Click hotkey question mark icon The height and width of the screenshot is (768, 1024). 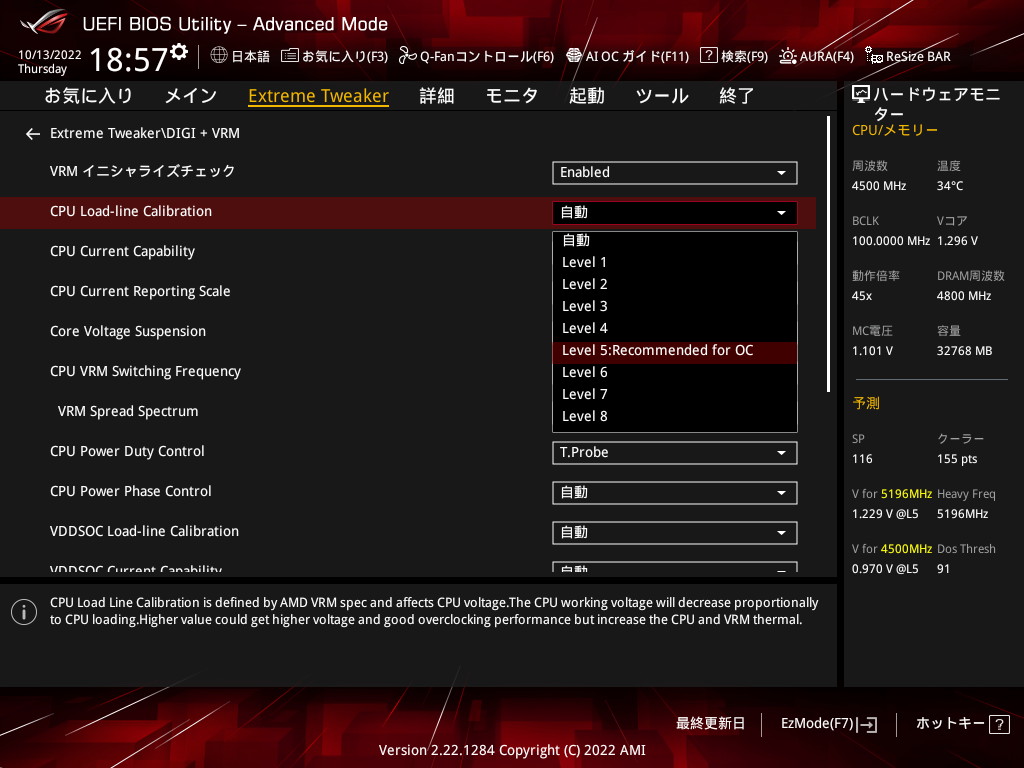[999, 724]
